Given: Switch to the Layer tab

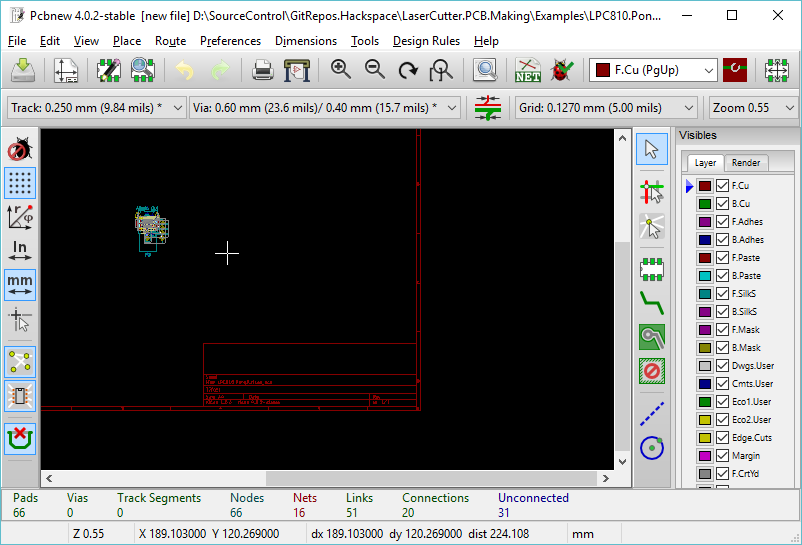Looking at the screenshot, I should pos(705,163).
